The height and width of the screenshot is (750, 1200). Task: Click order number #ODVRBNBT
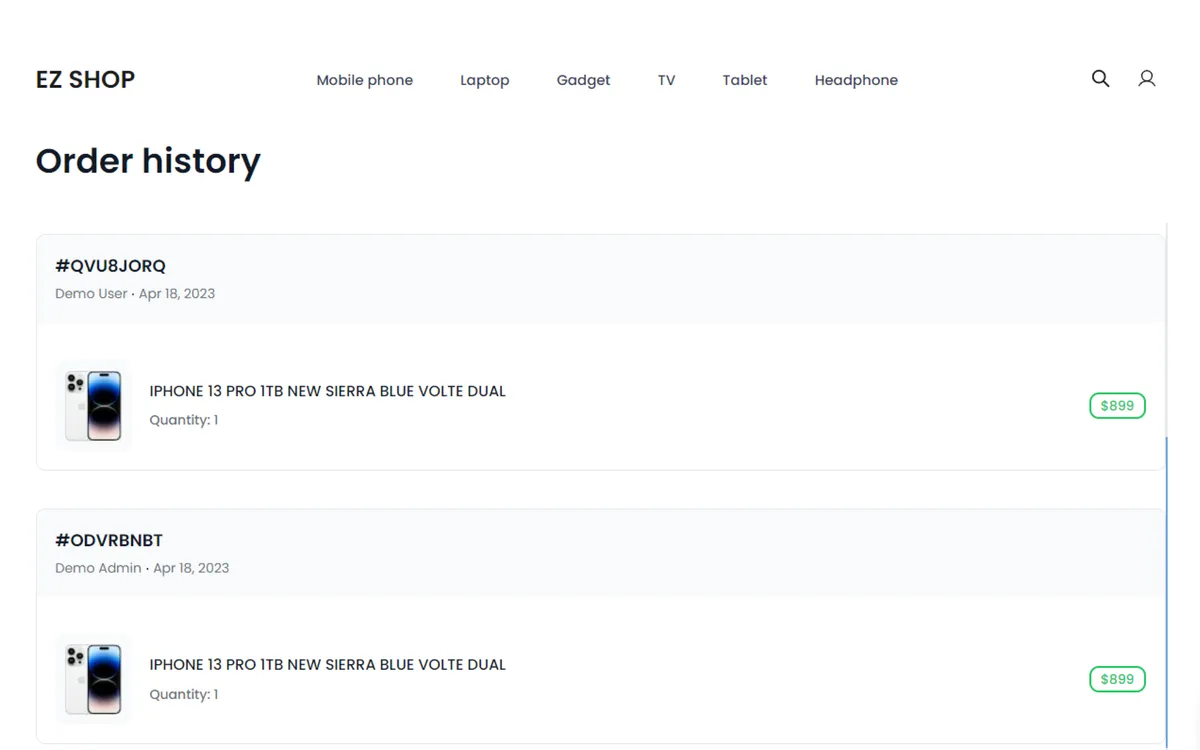(109, 540)
